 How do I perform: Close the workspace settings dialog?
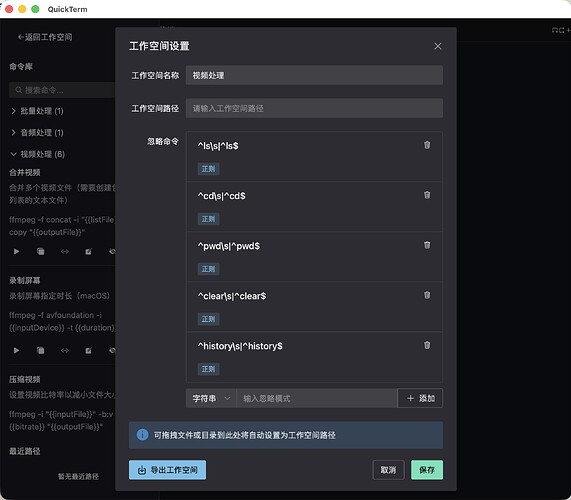click(438, 46)
